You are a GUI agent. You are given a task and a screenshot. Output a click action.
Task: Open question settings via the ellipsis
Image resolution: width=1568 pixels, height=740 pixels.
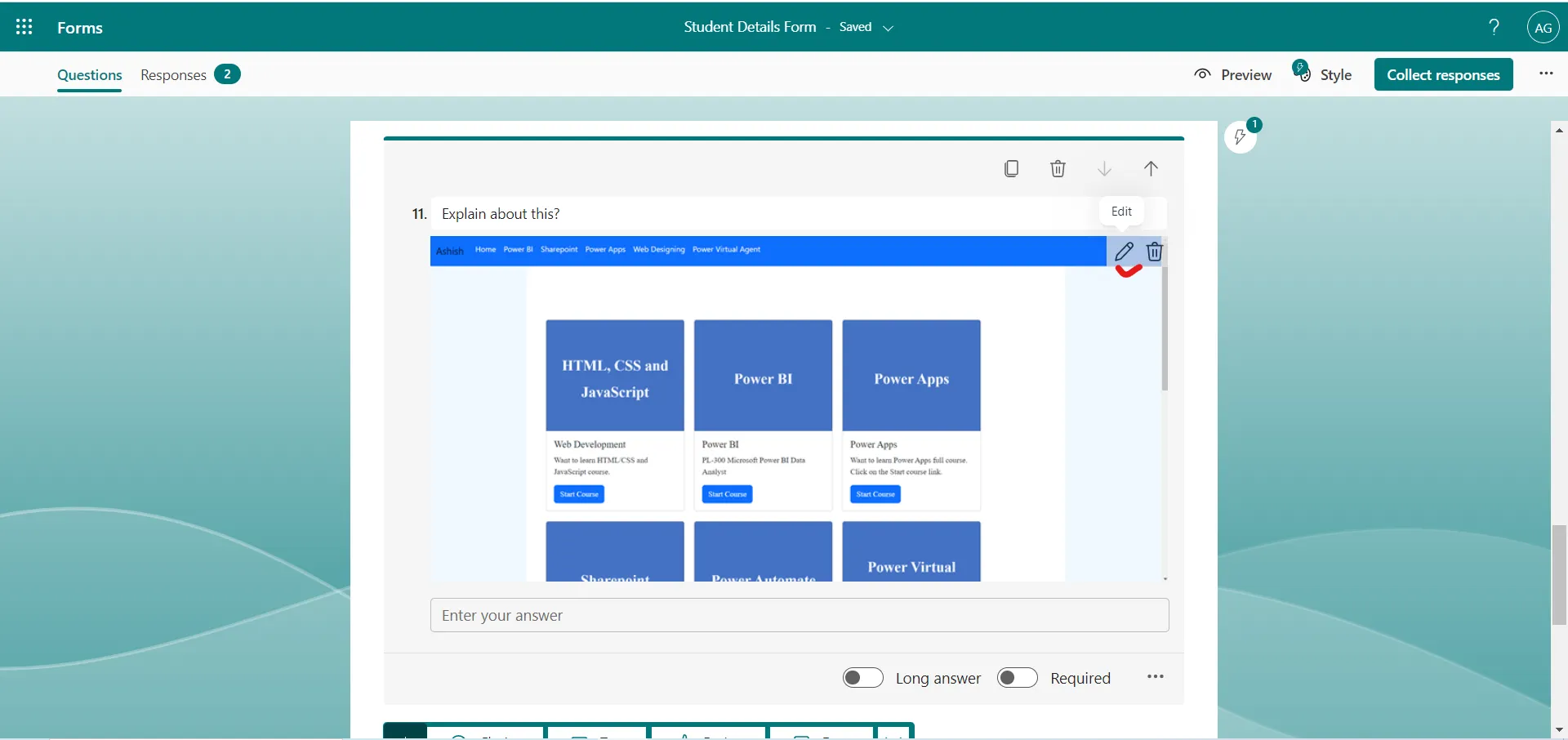coord(1156,677)
